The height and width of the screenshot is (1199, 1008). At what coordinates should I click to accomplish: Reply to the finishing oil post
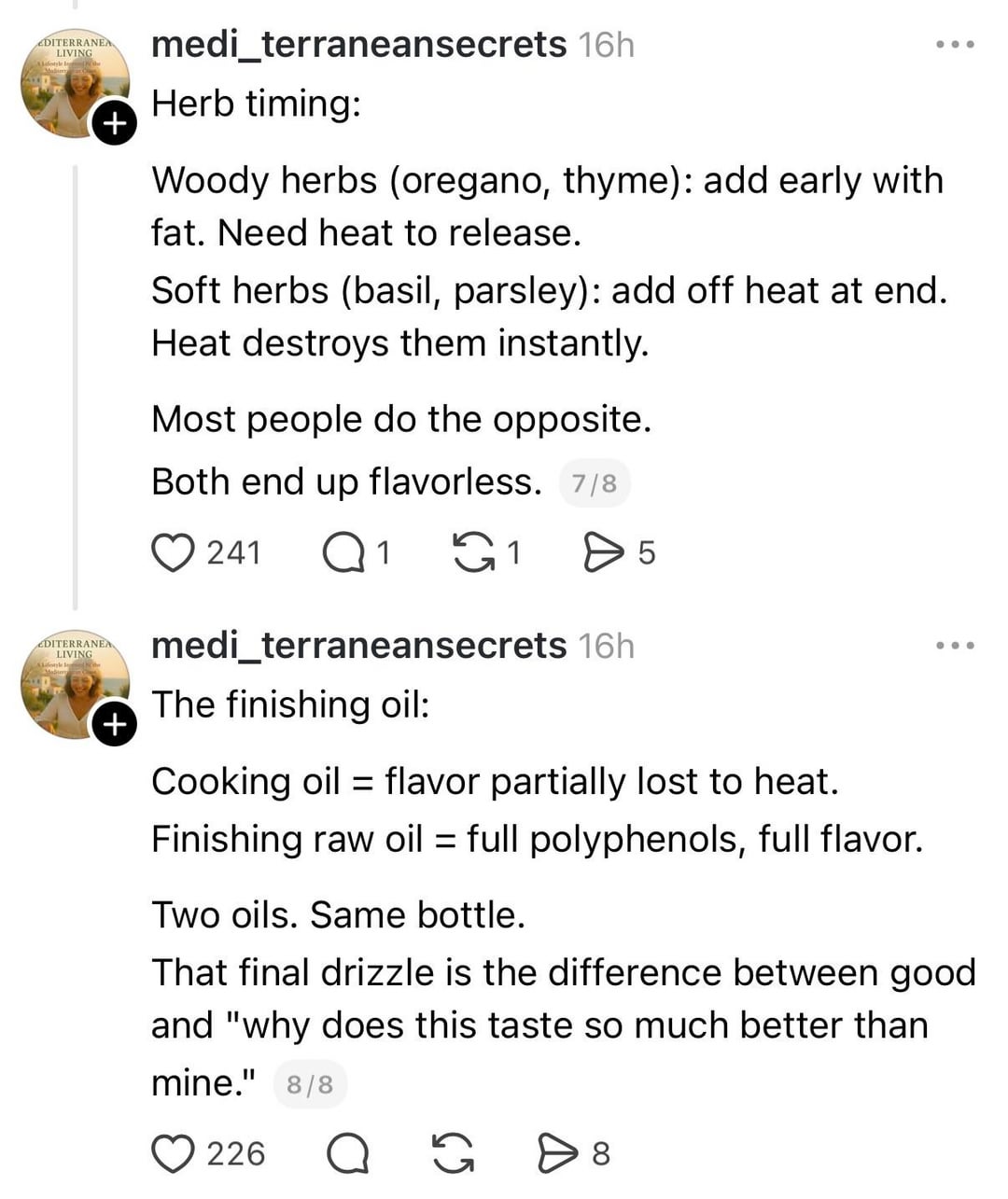[x=347, y=1153]
